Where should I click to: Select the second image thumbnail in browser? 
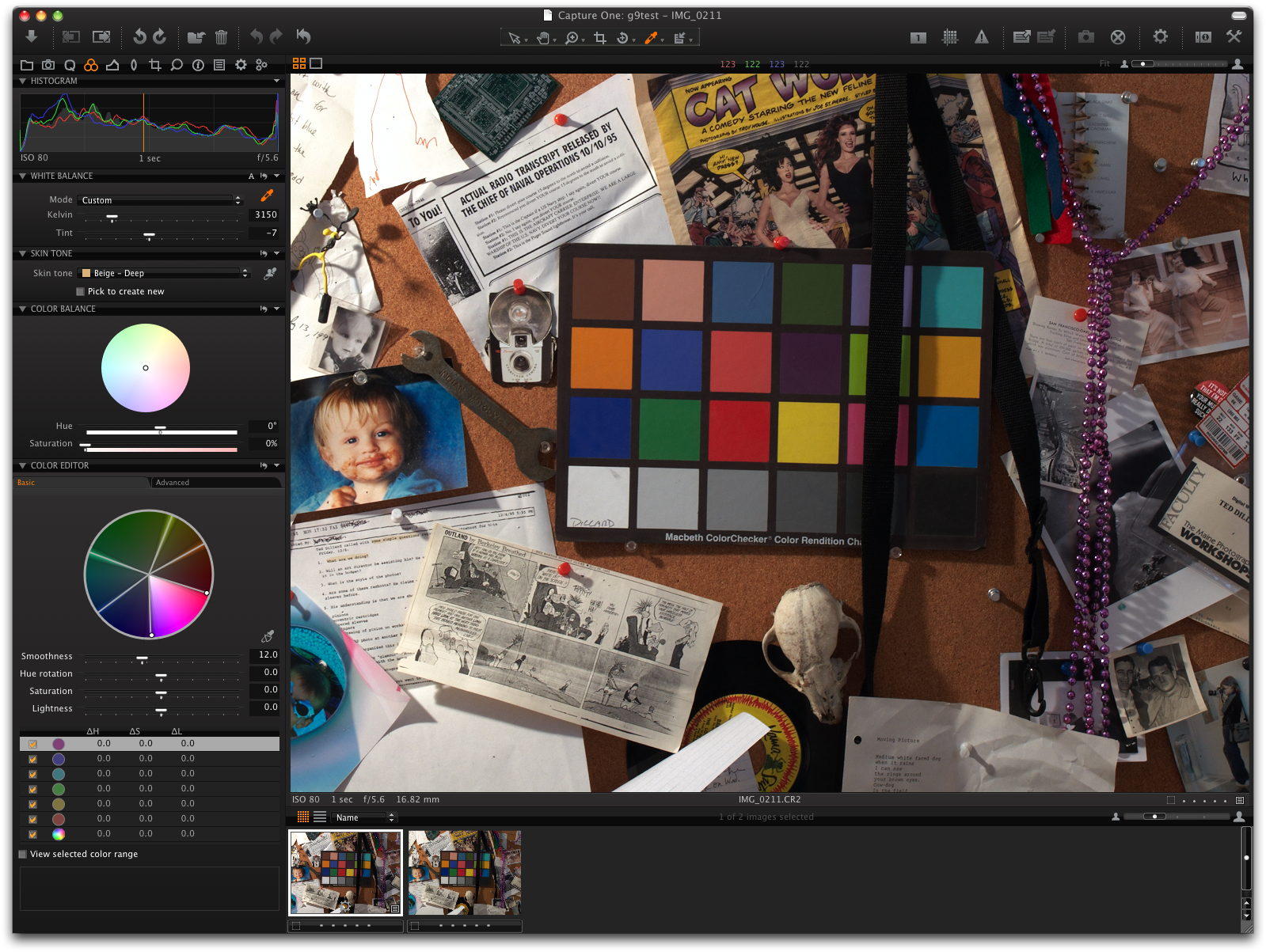pos(465,873)
